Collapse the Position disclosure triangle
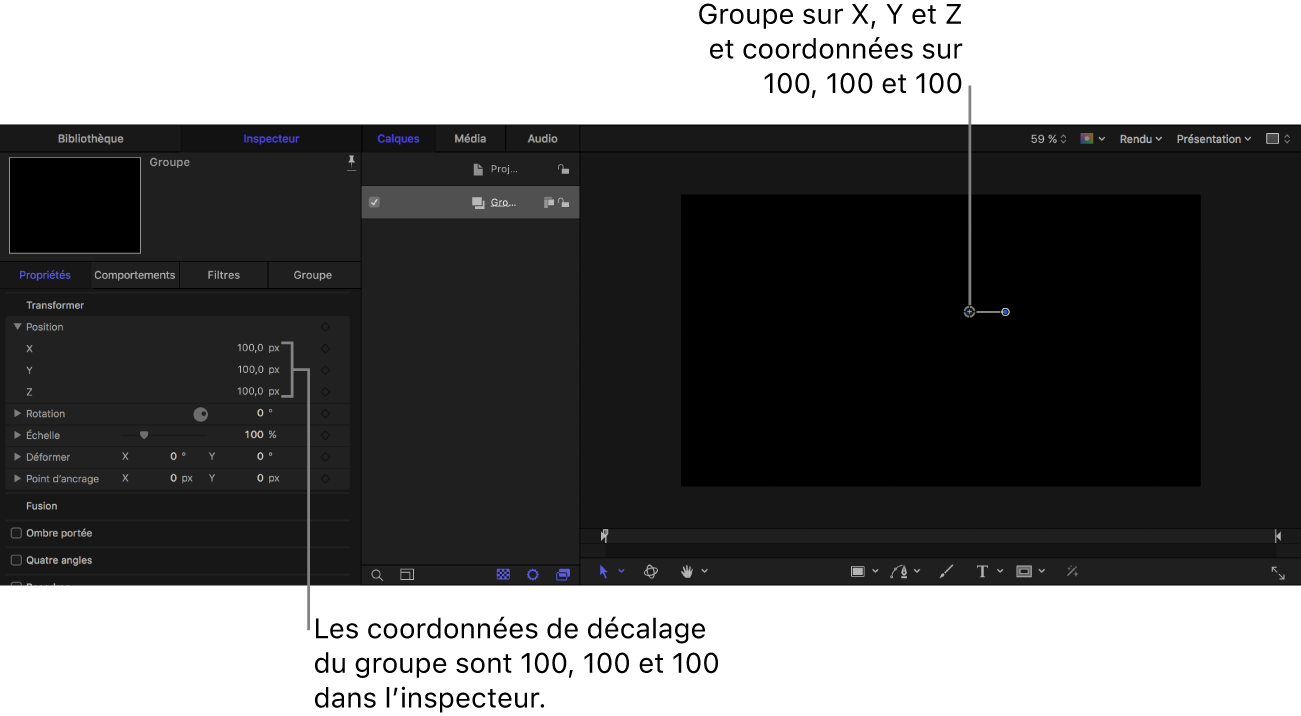The width and height of the screenshot is (1301, 716). point(17,327)
